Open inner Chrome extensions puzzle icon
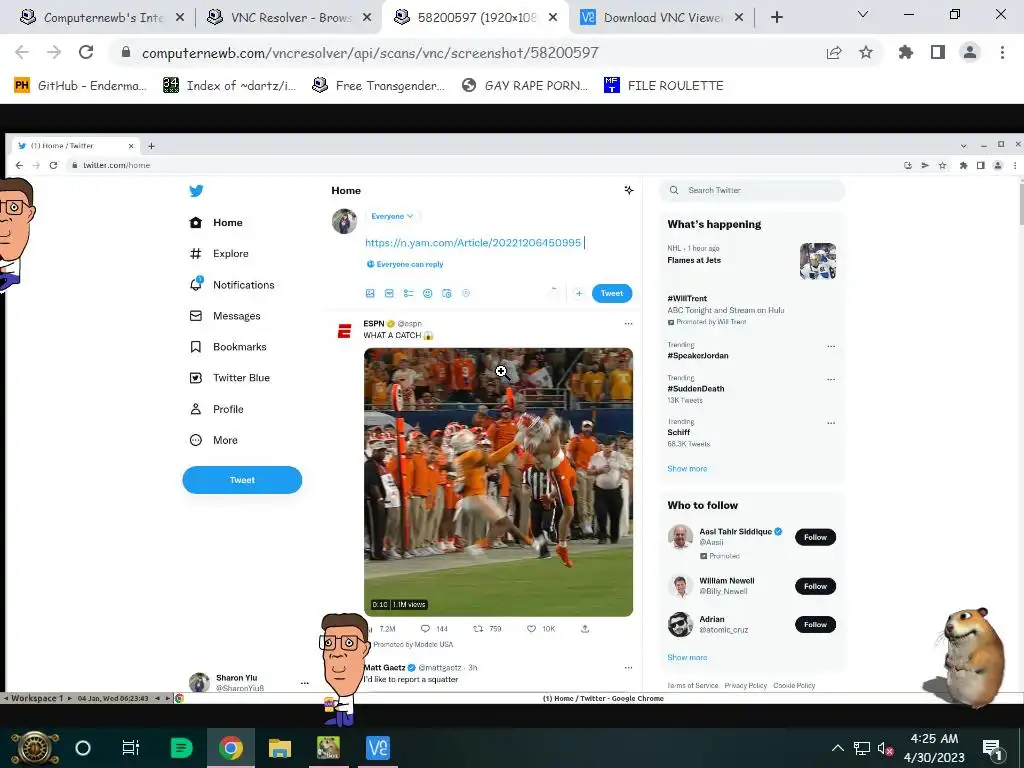Screen dimensions: 1024x768 (963, 165)
